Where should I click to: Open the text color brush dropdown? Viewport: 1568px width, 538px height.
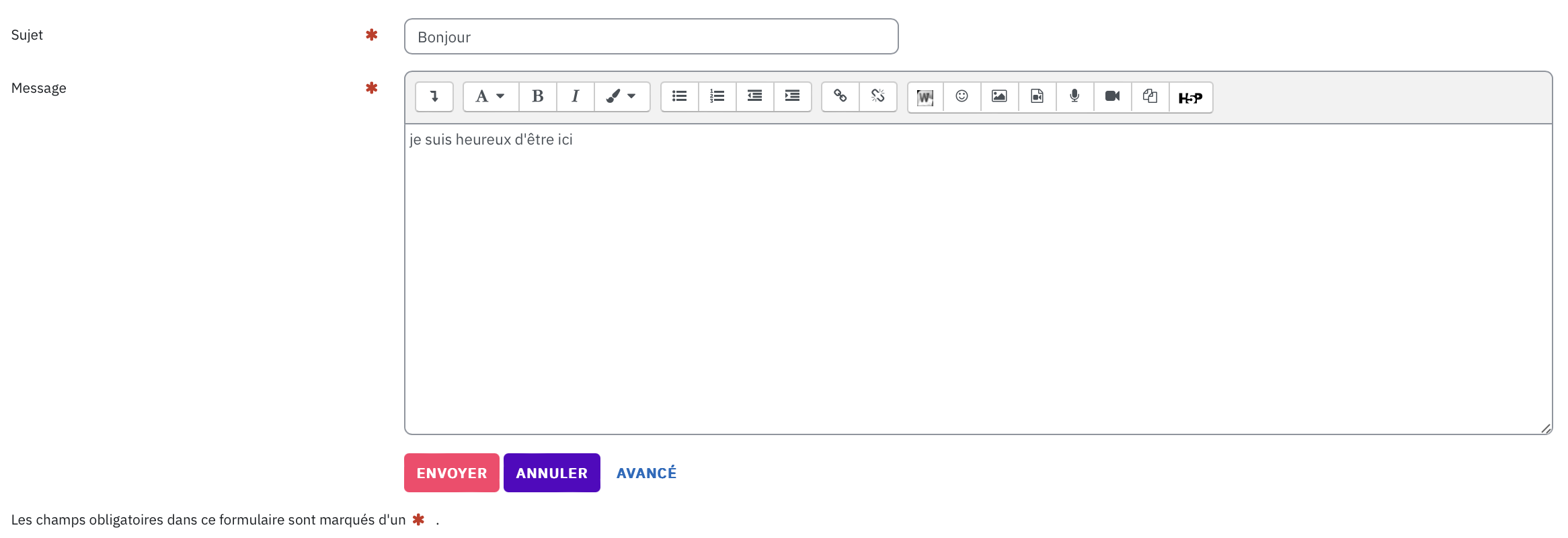(x=622, y=97)
